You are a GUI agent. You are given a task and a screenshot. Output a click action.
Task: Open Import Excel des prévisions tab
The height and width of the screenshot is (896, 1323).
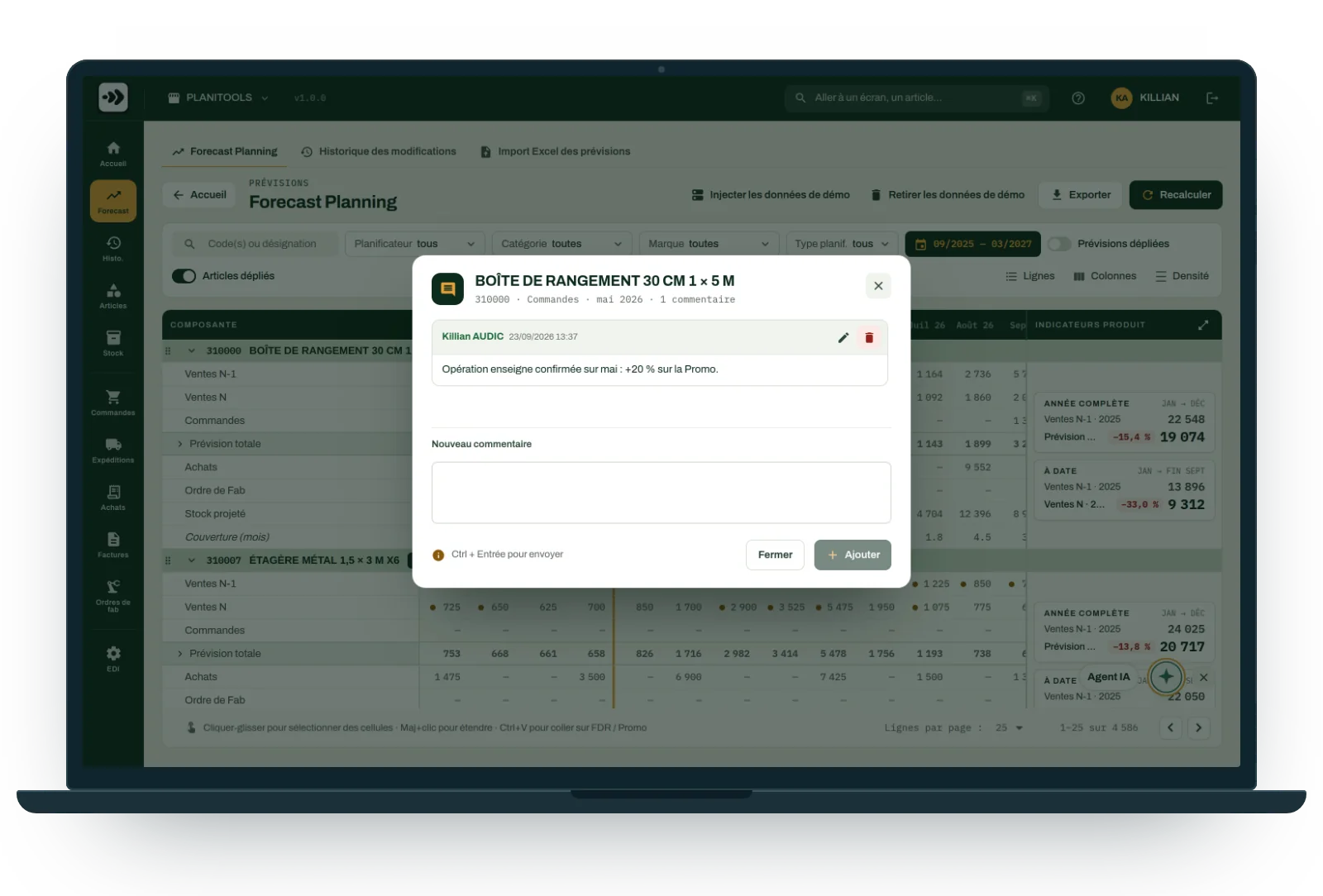pyautogui.click(x=556, y=151)
